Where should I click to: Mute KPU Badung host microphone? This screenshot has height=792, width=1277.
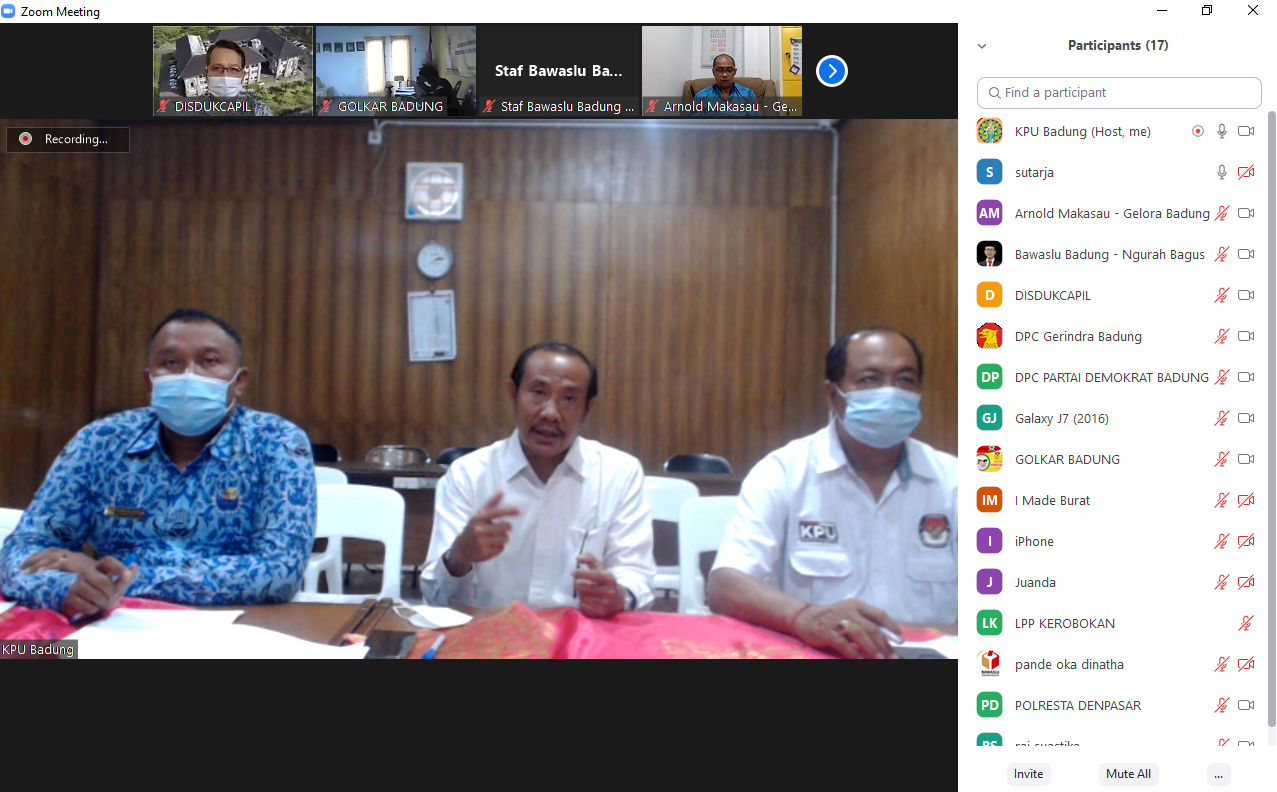click(1221, 131)
